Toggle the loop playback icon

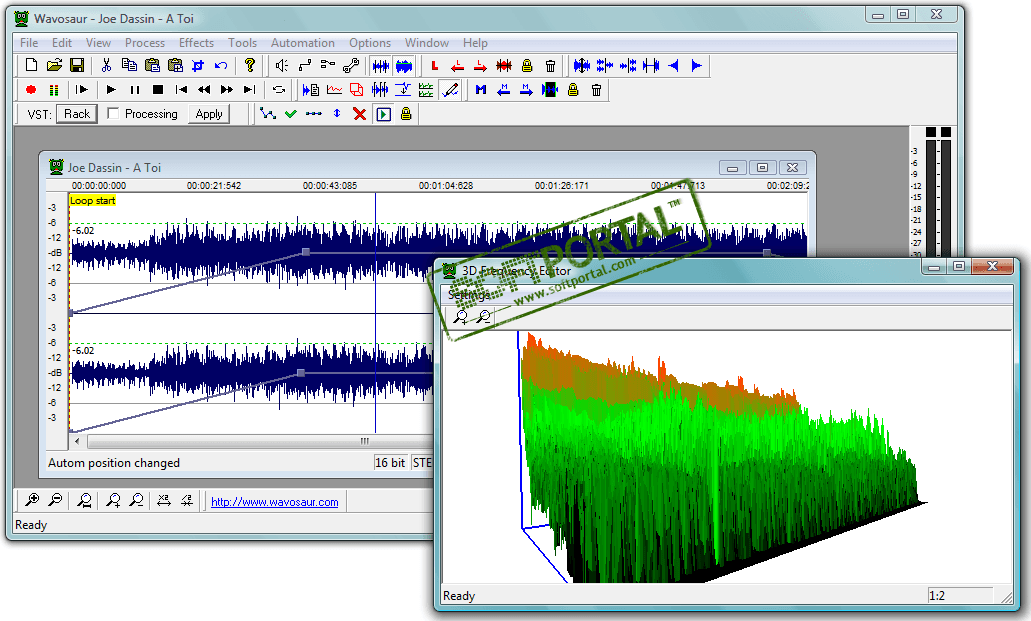[x=279, y=90]
